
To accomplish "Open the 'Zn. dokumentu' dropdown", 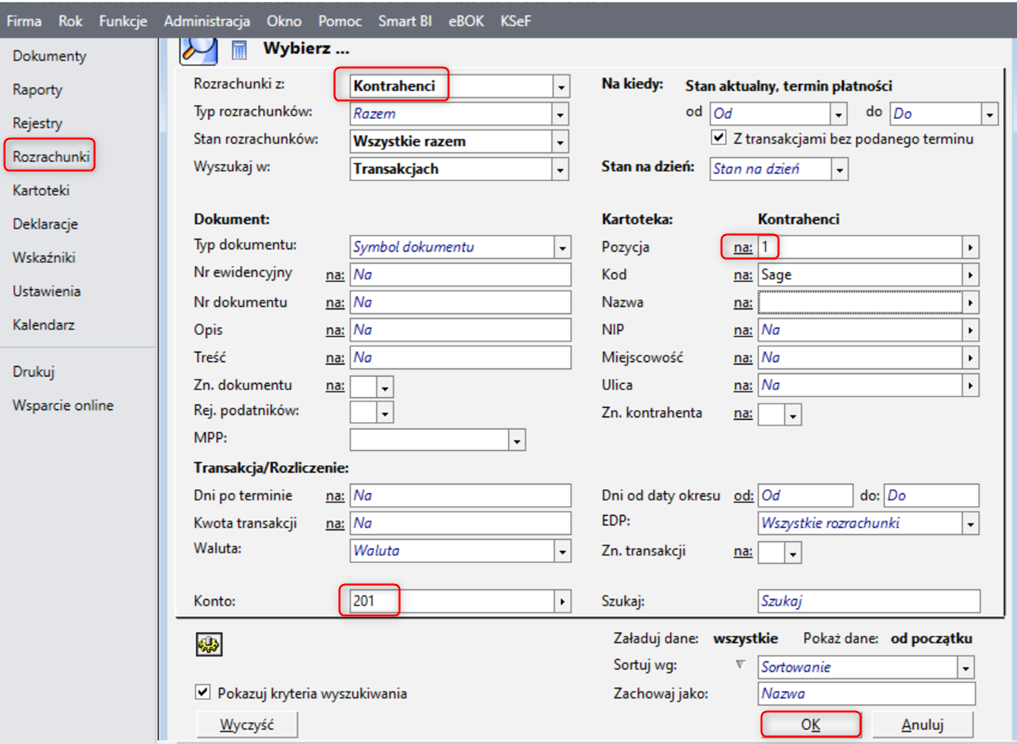I will point(385,387).
